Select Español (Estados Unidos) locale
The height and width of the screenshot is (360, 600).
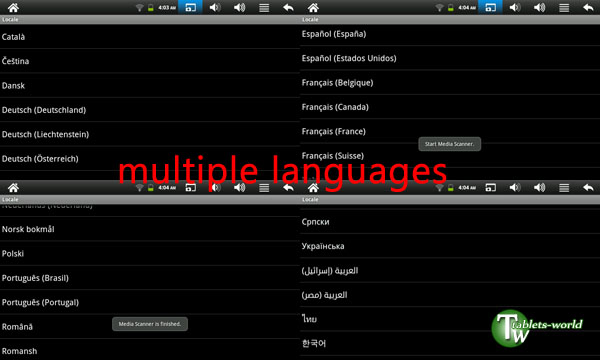pos(450,58)
